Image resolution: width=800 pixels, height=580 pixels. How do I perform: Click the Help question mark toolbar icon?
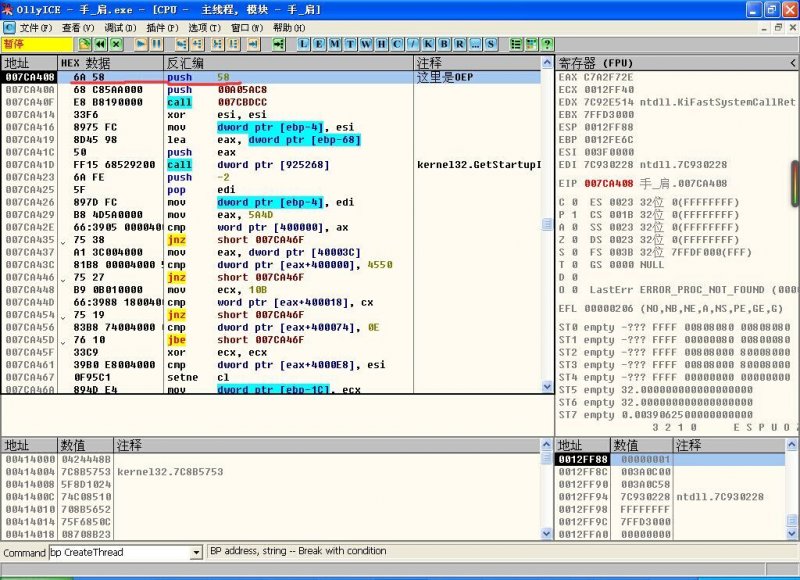pos(546,44)
